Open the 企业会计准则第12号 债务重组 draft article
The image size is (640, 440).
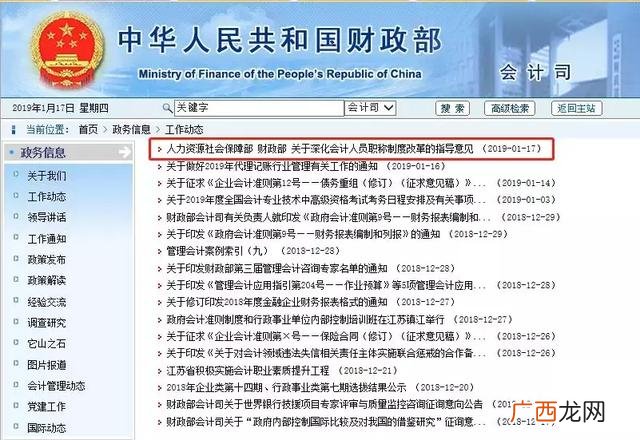coord(326,183)
